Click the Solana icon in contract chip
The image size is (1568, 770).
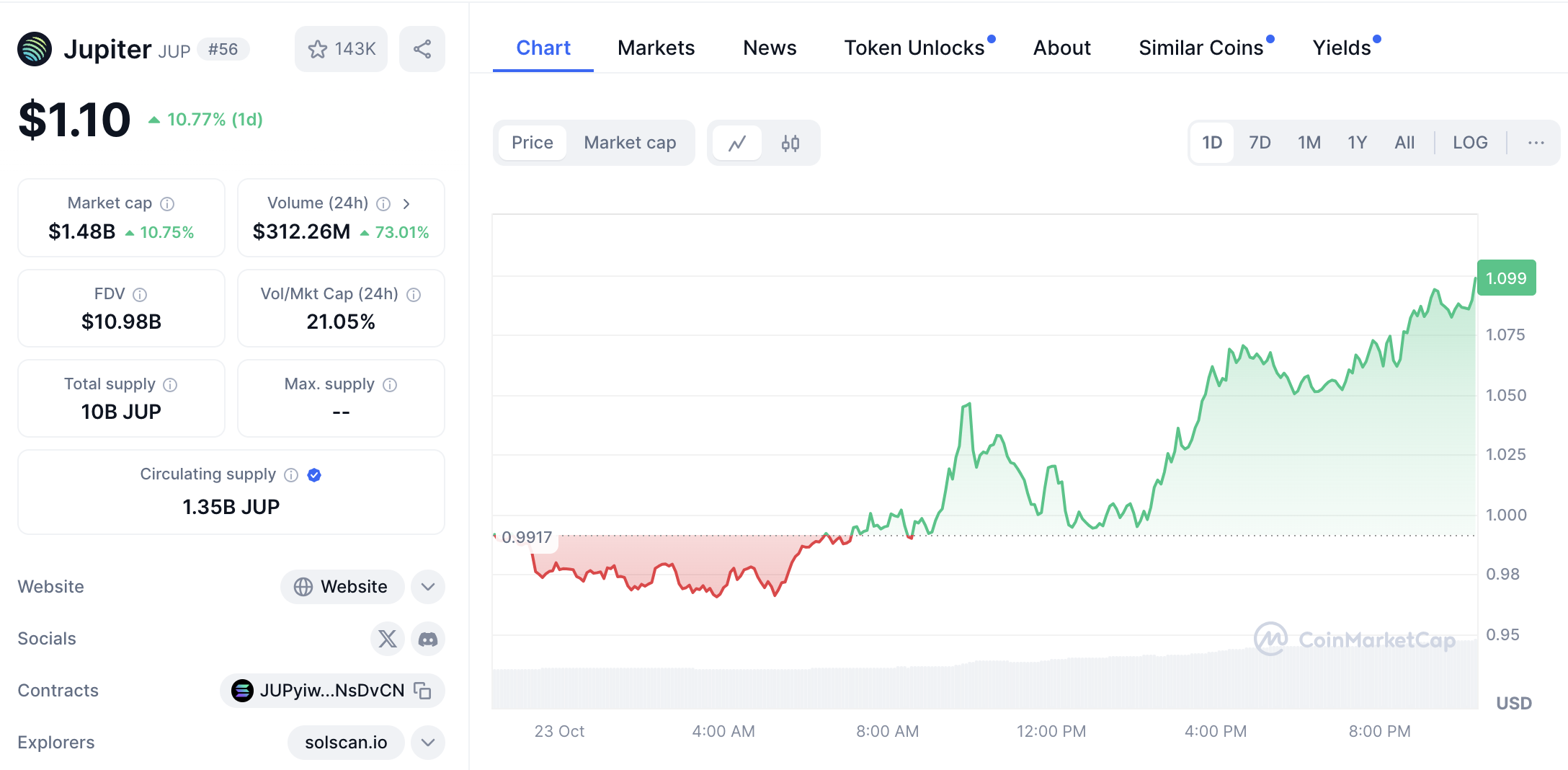click(x=242, y=690)
